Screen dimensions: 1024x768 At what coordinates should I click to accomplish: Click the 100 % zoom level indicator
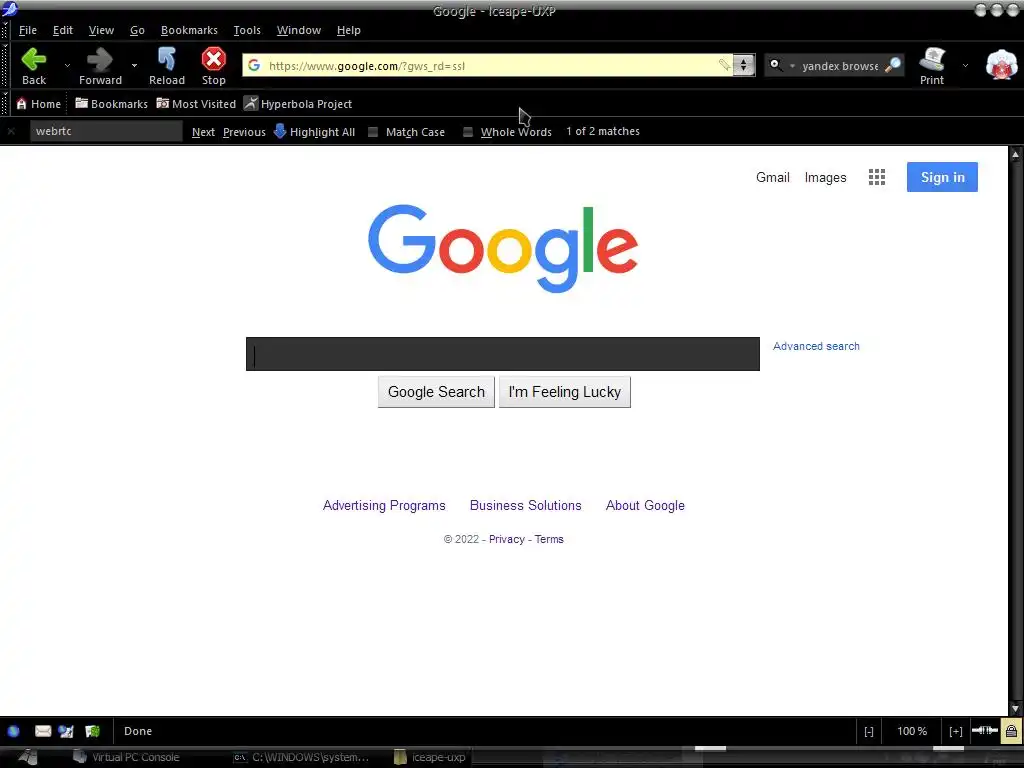912,731
